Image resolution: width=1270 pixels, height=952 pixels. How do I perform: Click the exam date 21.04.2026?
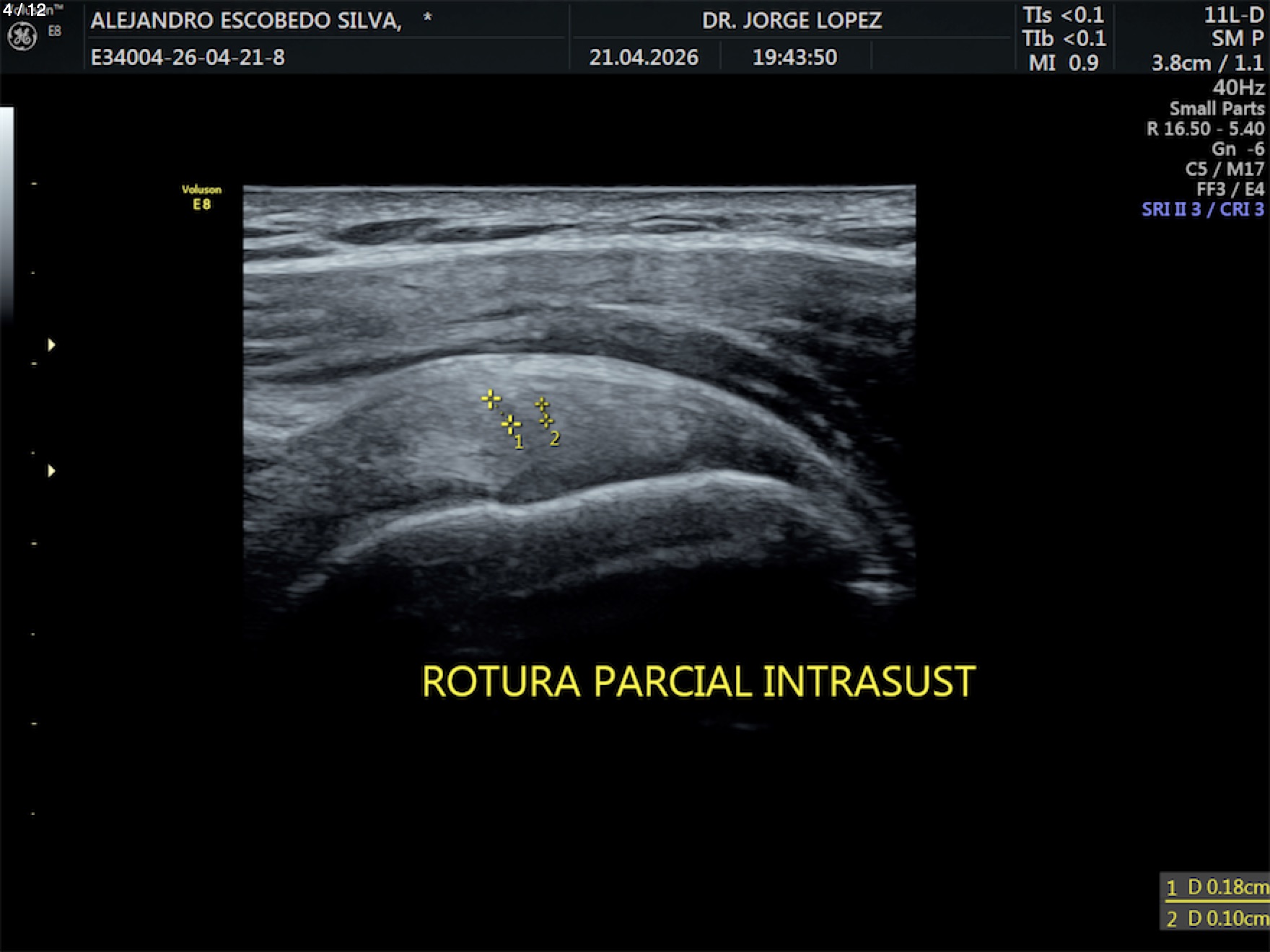[644, 57]
